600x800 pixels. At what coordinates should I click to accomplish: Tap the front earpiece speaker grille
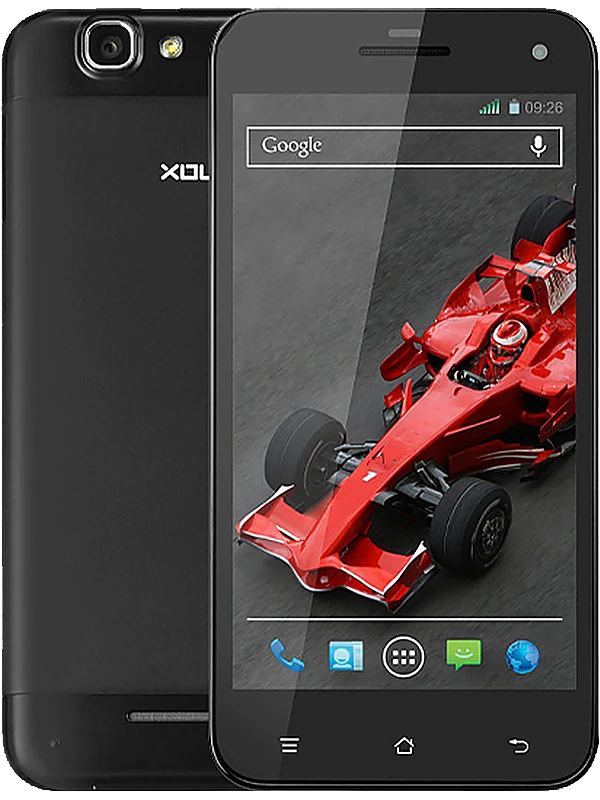point(405,52)
